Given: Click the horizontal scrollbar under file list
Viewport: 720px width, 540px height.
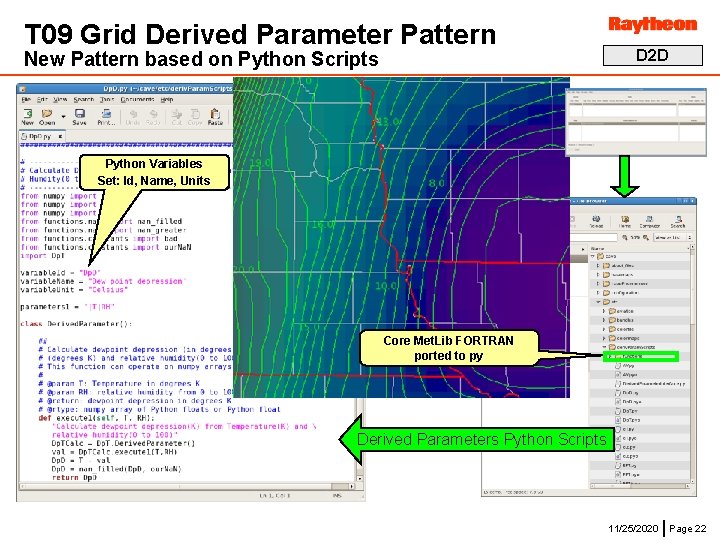Looking at the screenshot, I should (x=639, y=485).
